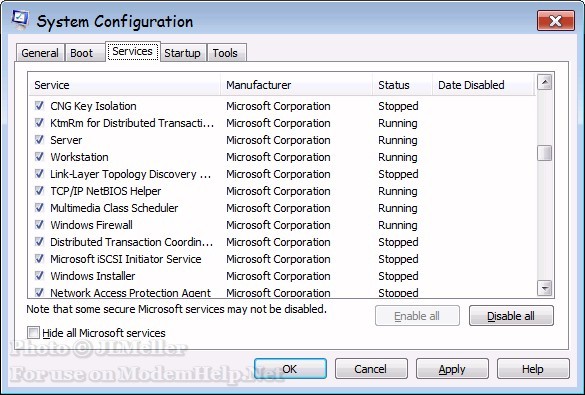Toggle Multimedia Class Scheduler checkbox

click(x=39, y=208)
